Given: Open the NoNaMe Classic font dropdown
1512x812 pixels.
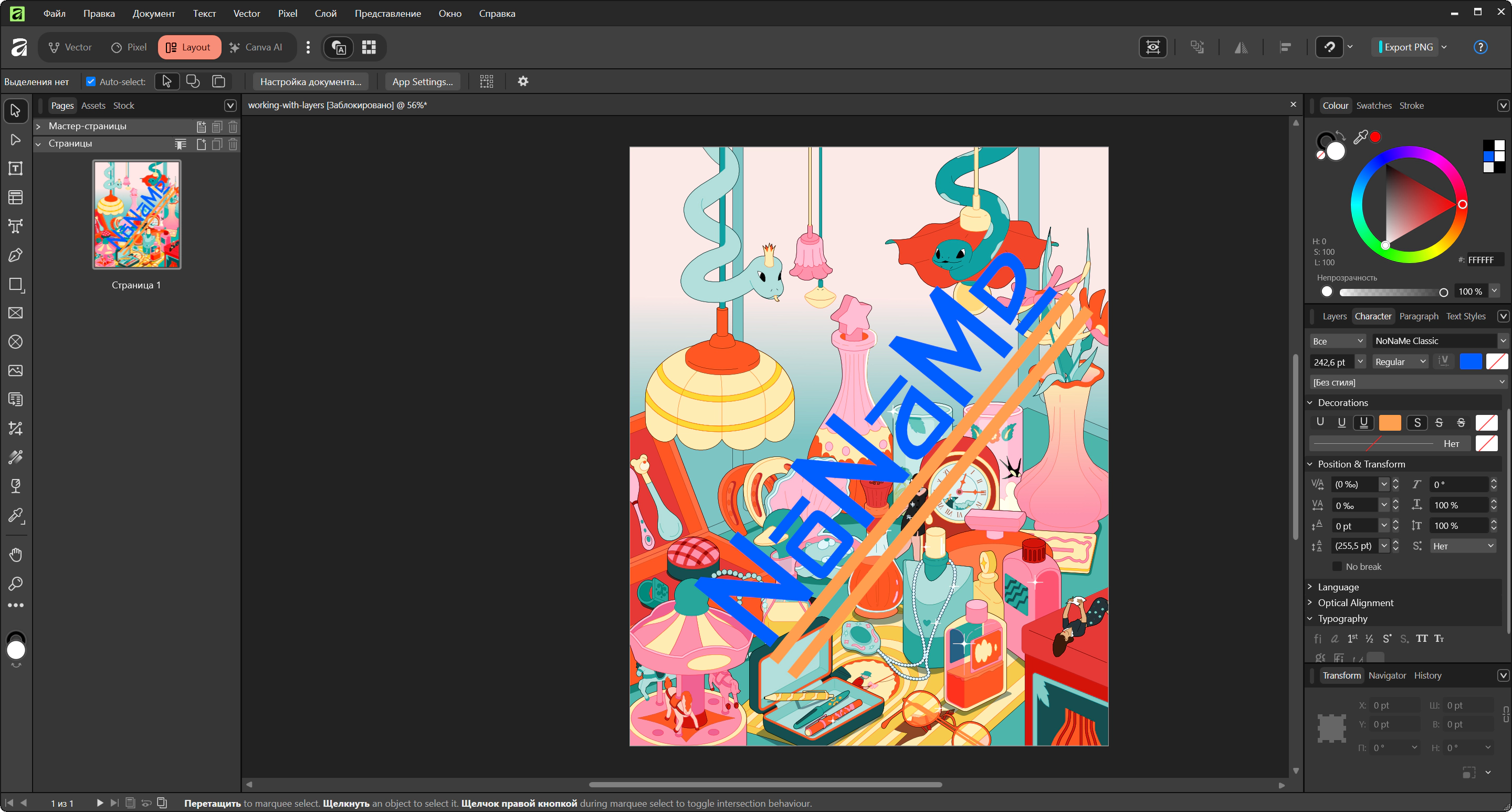Looking at the screenshot, I should (x=1502, y=341).
